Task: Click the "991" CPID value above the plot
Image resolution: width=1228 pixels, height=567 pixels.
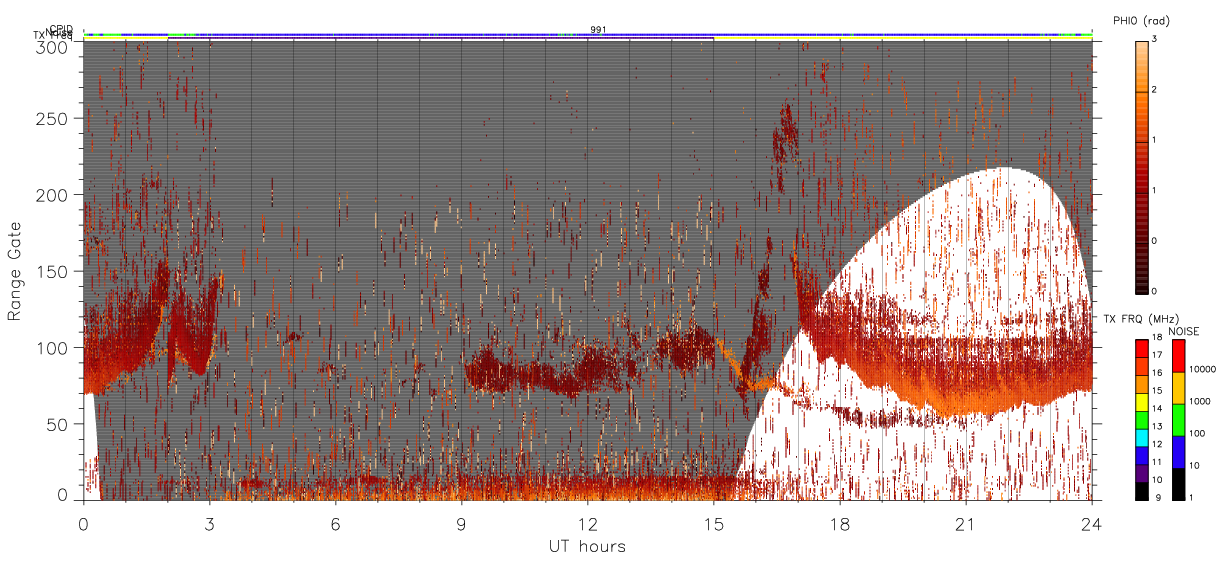Action: [x=598, y=29]
